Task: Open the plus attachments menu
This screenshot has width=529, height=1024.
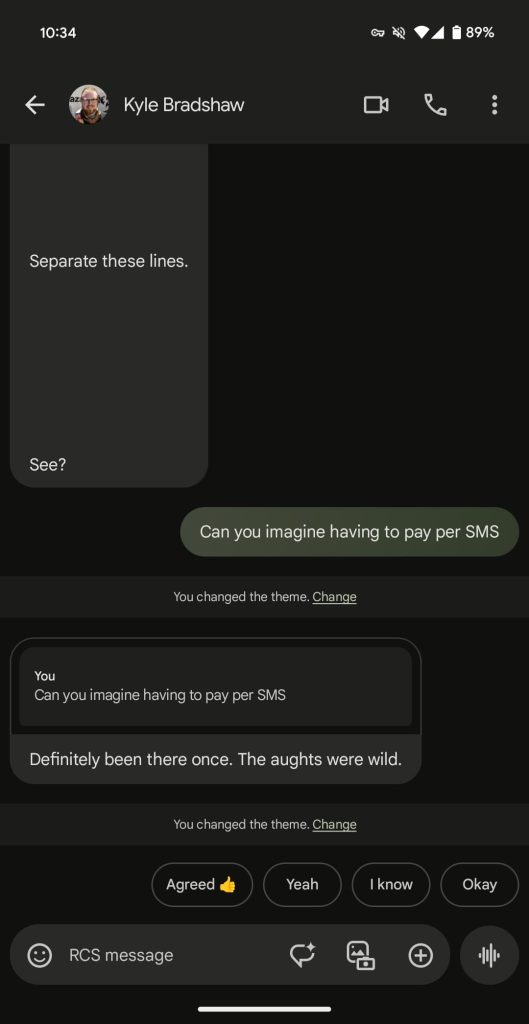Action: (x=421, y=955)
